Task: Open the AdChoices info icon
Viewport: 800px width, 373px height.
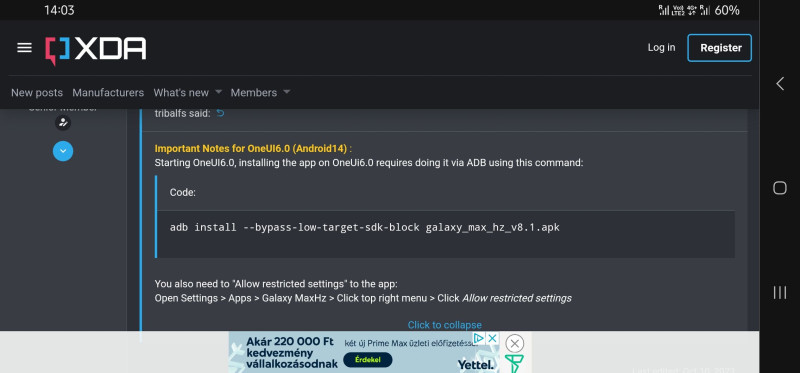Action: pyautogui.click(x=479, y=338)
